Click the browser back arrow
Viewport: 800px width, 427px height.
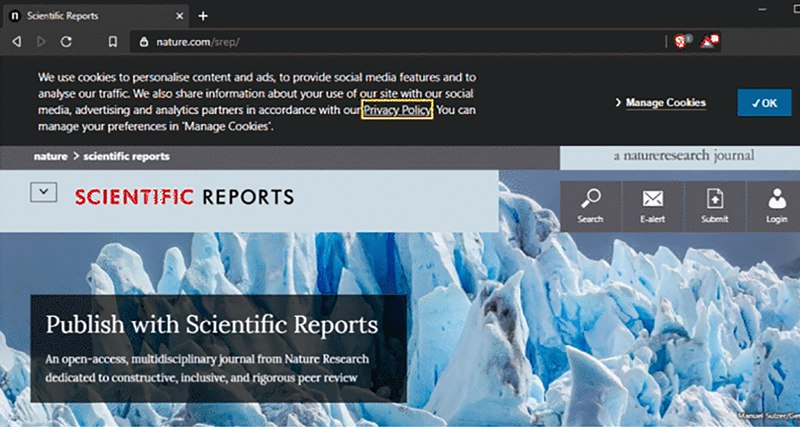[x=16, y=42]
